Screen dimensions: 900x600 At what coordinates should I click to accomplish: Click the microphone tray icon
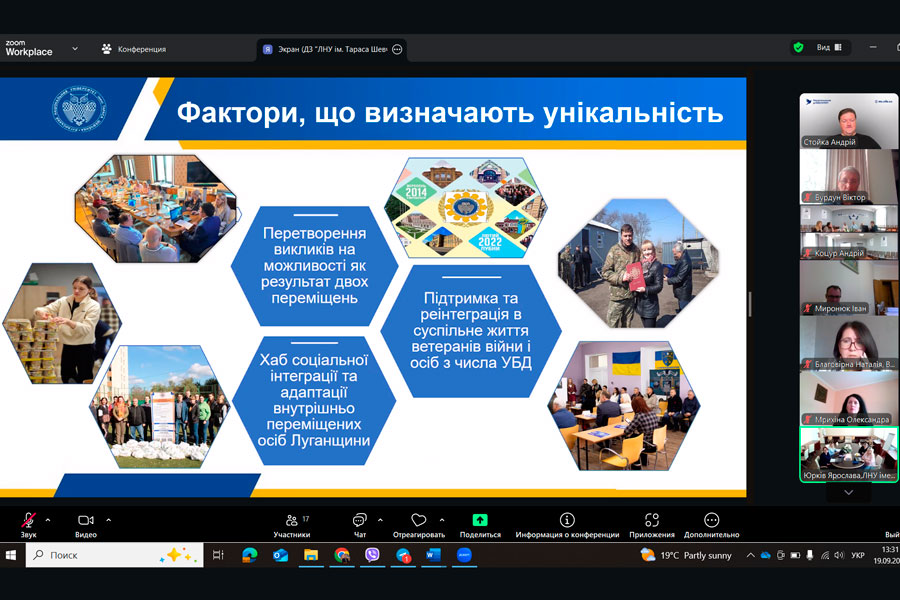point(810,555)
